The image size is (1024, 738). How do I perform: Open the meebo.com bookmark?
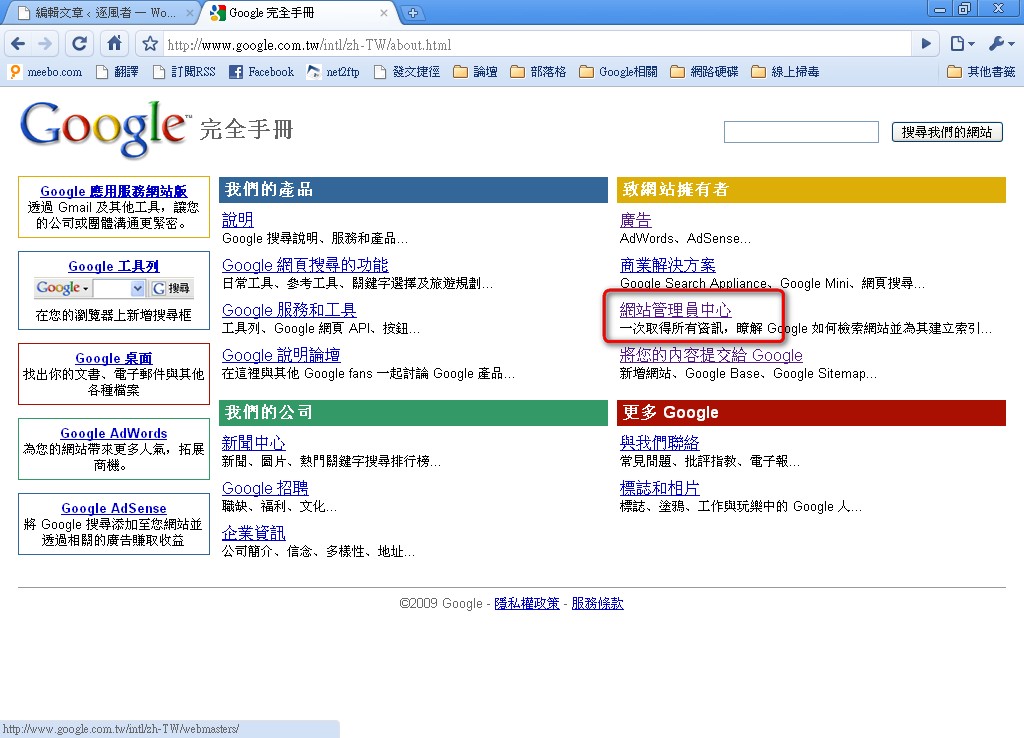coord(46,72)
